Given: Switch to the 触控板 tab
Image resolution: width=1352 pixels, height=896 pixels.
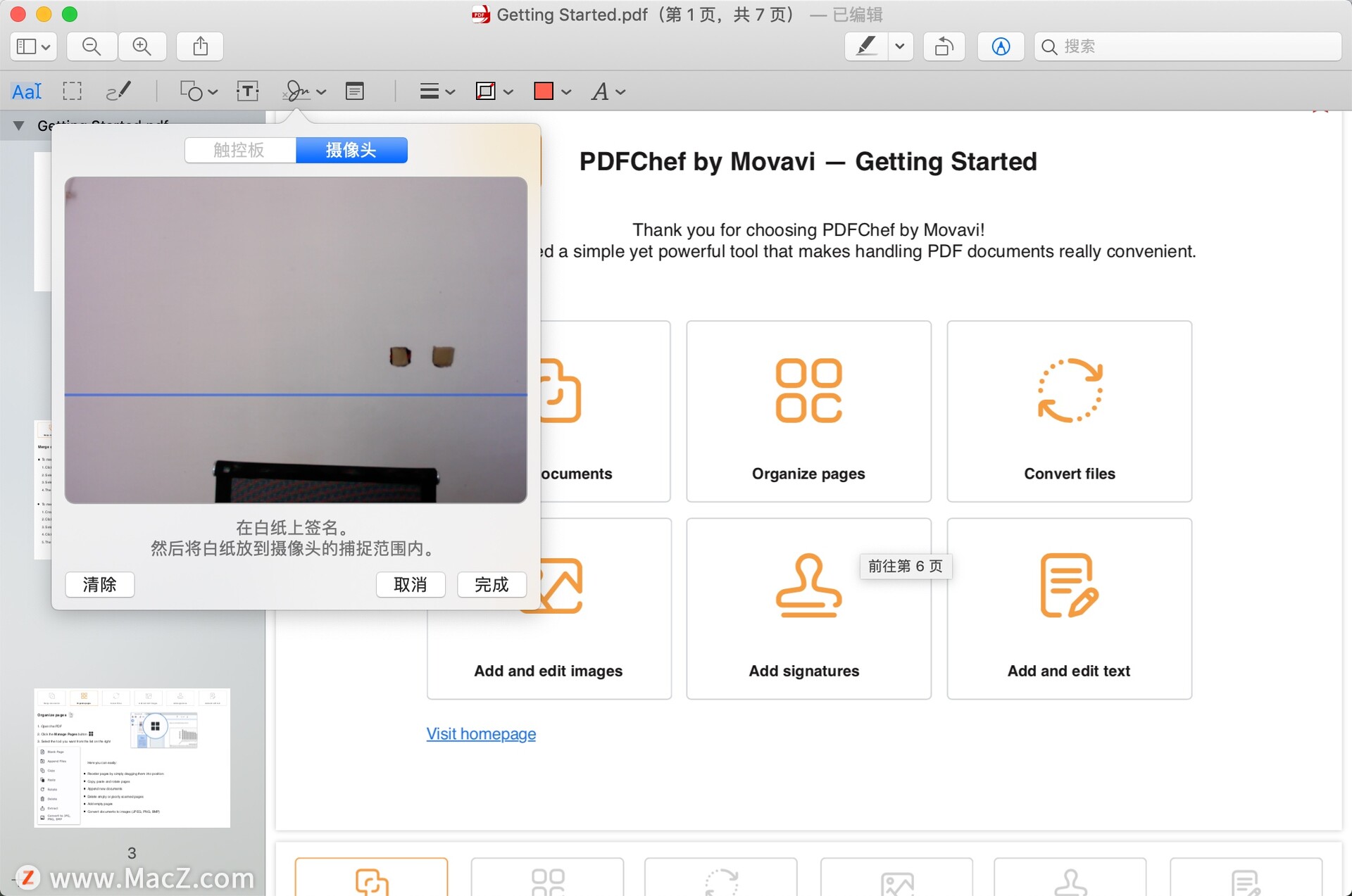Looking at the screenshot, I should pyautogui.click(x=239, y=150).
